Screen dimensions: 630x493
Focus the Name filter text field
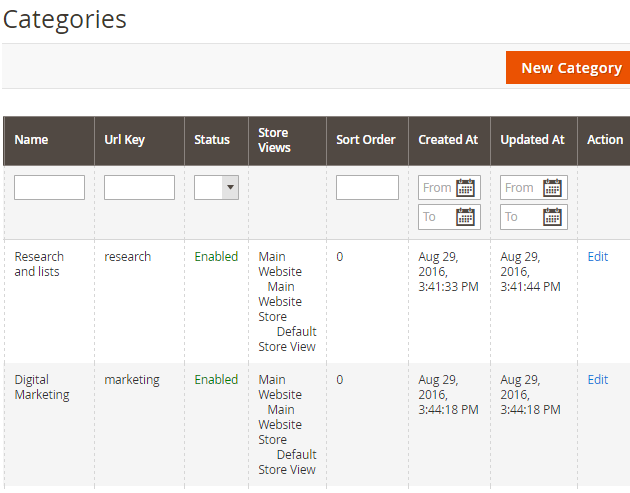49,187
